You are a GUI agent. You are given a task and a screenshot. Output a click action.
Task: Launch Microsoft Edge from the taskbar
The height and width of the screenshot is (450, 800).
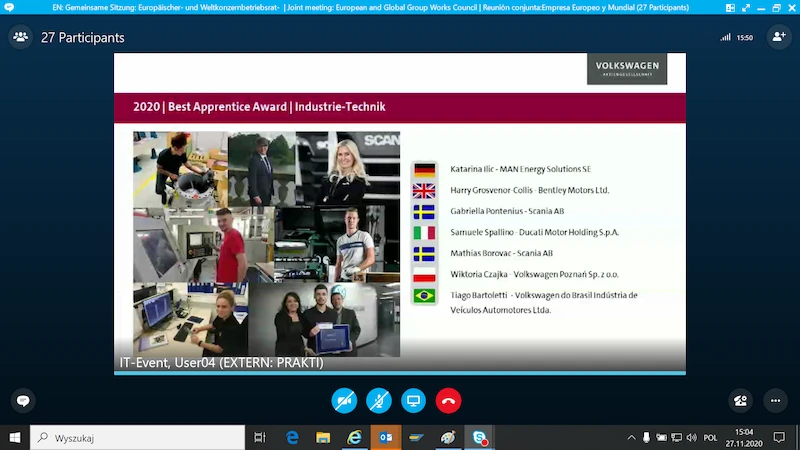pos(292,437)
